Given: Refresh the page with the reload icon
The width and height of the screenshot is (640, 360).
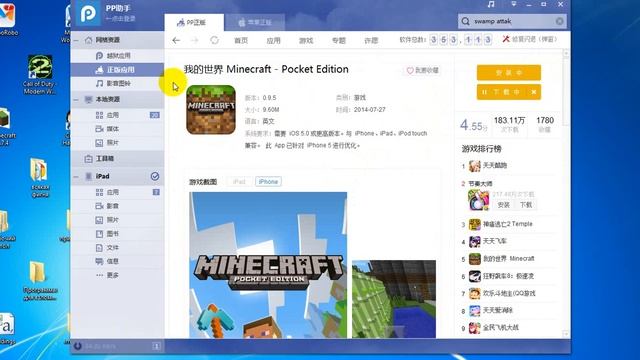Looking at the screenshot, I should click(x=214, y=40).
